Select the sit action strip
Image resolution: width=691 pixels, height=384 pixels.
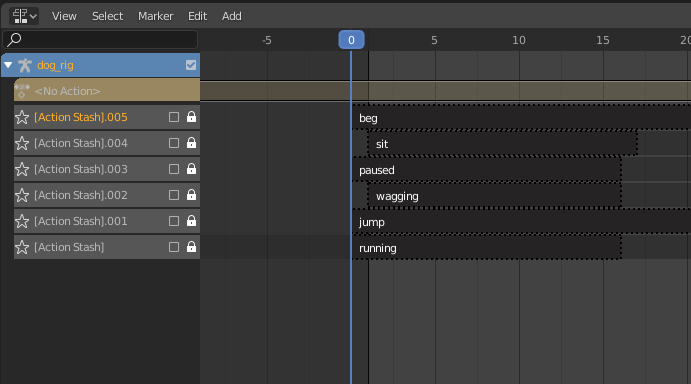(x=503, y=144)
